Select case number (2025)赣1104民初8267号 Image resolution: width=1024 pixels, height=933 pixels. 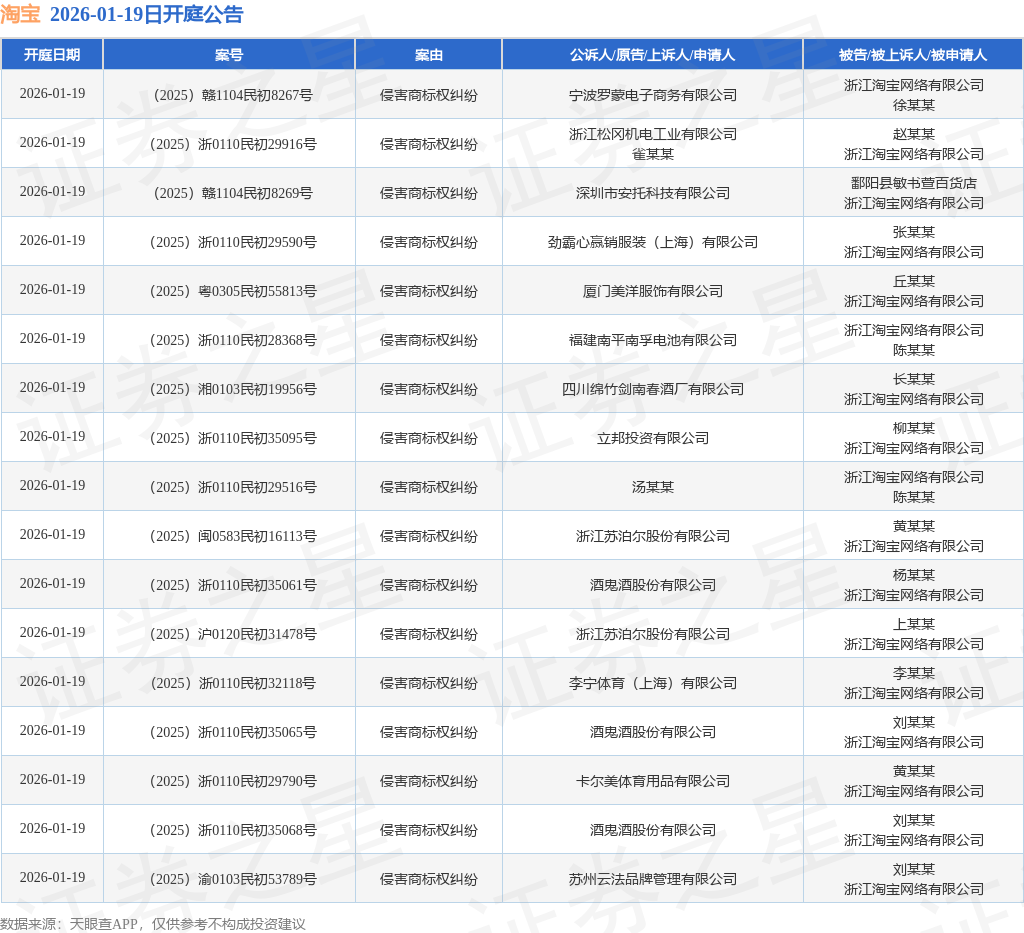click(x=233, y=95)
